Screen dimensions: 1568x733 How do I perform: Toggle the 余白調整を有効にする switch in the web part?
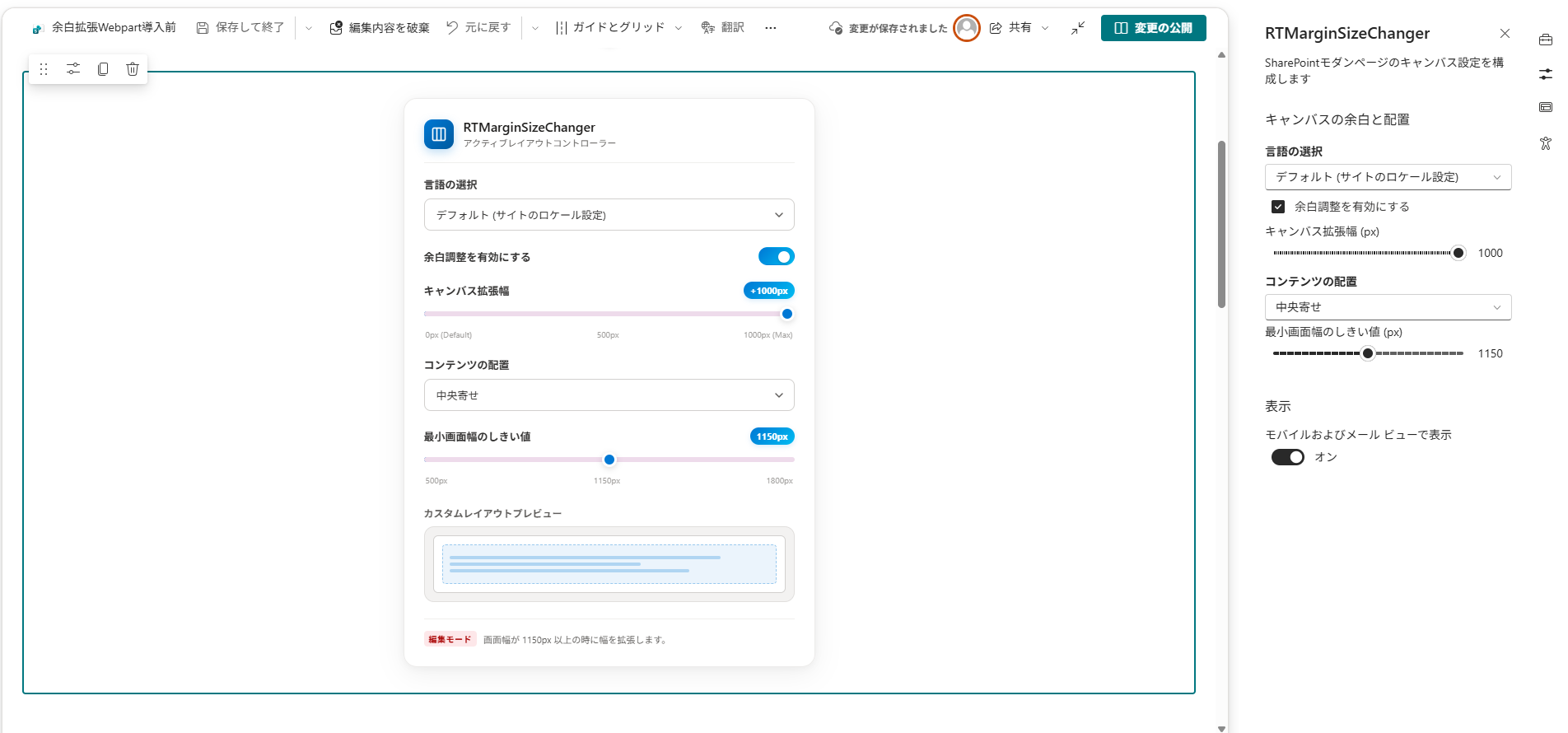pos(777,257)
